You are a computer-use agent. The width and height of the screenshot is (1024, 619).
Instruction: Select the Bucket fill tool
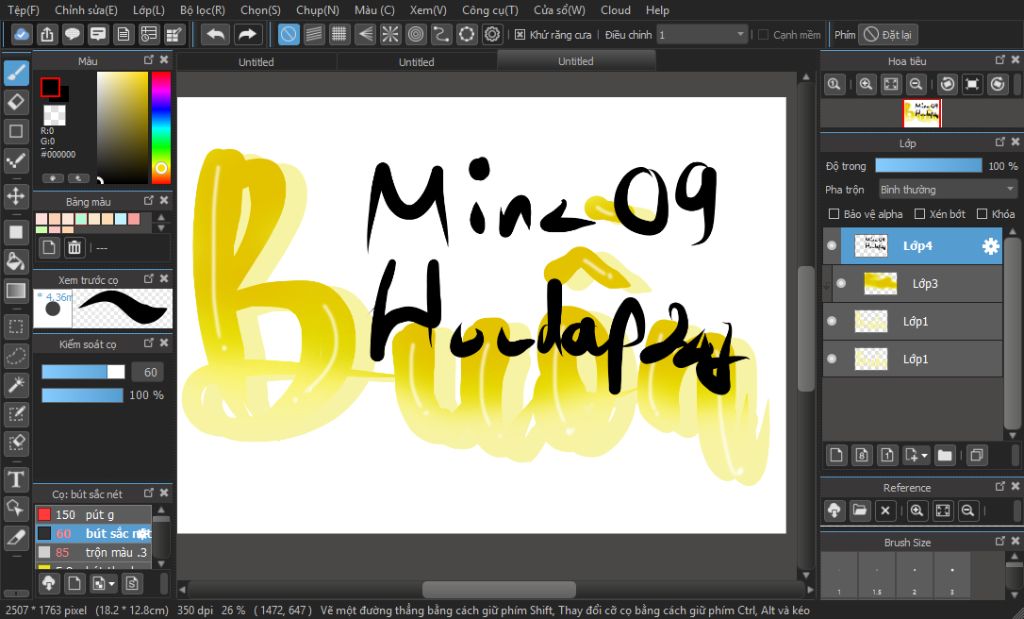coord(16,261)
